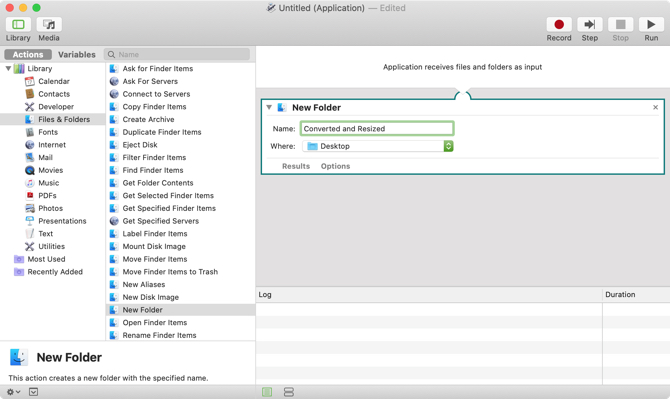Select the Utilities category
Screen dimensions: 670x399
[52, 246]
